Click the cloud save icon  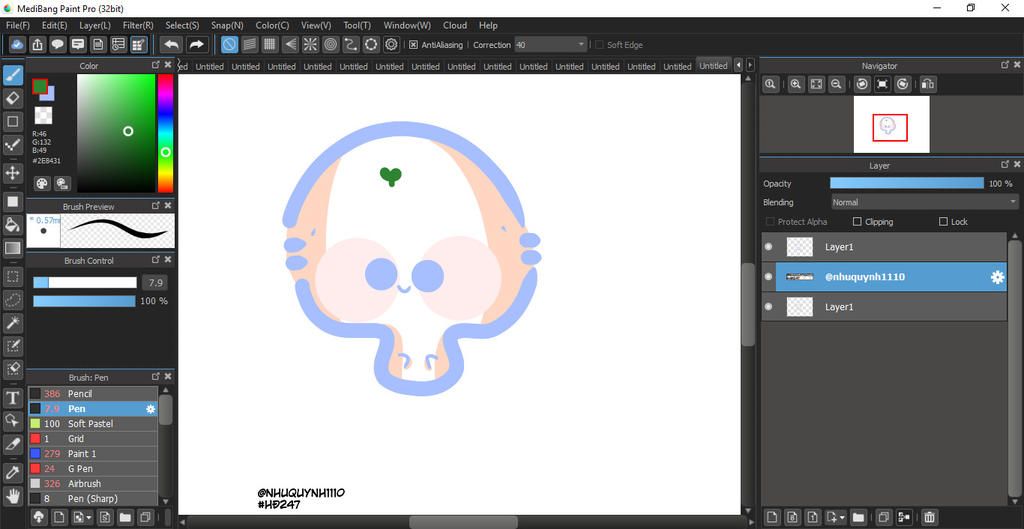(18, 44)
